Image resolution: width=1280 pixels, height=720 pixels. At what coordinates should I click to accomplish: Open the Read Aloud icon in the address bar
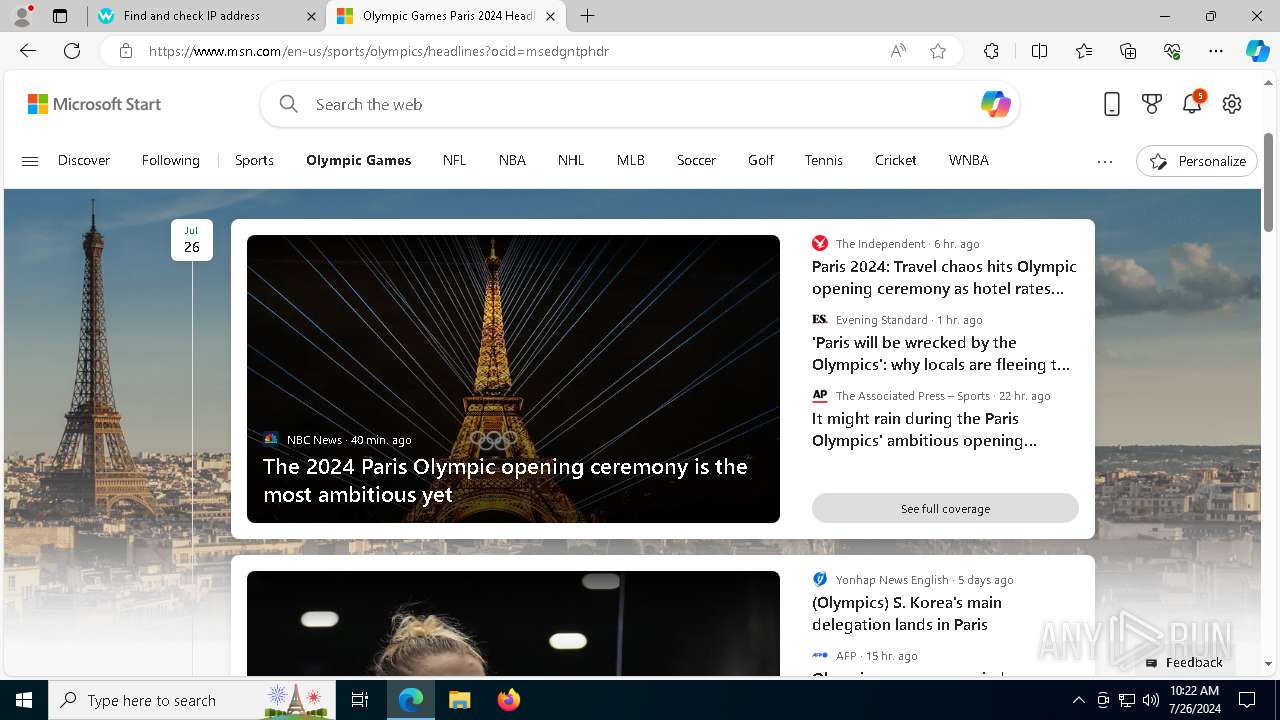[898, 51]
